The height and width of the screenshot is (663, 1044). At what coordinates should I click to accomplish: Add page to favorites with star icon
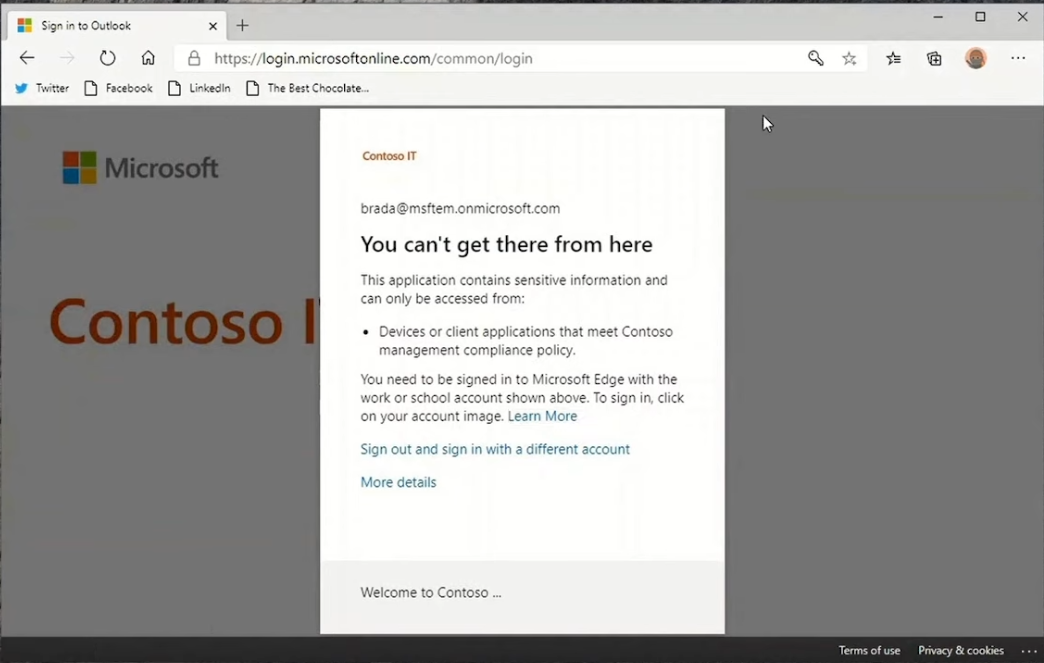[x=849, y=59]
